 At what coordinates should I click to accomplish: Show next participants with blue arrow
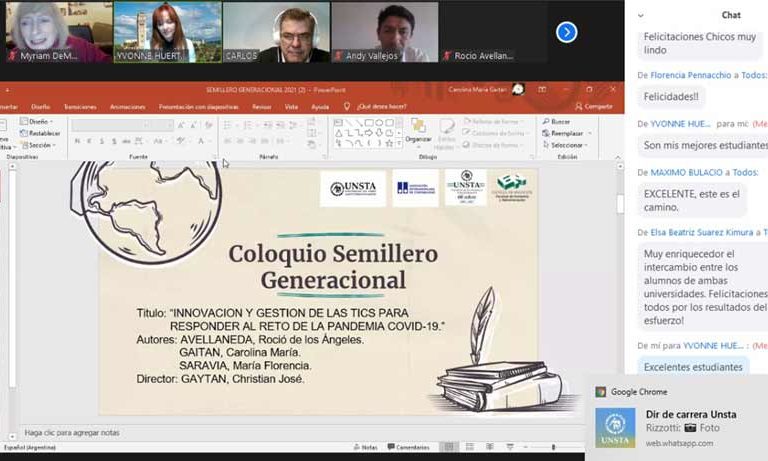point(566,32)
